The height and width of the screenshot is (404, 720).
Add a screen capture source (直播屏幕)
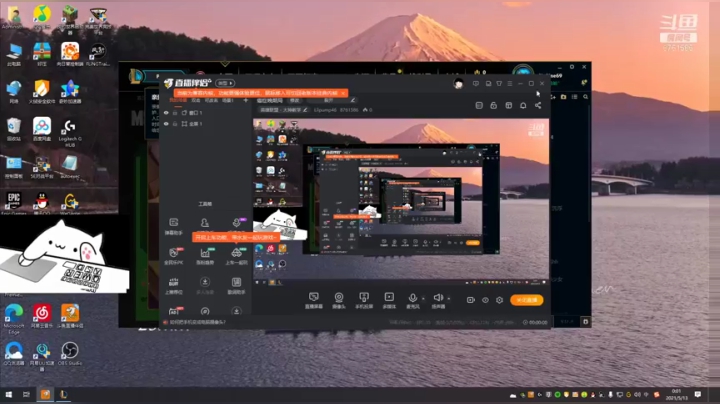tap(314, 300)
